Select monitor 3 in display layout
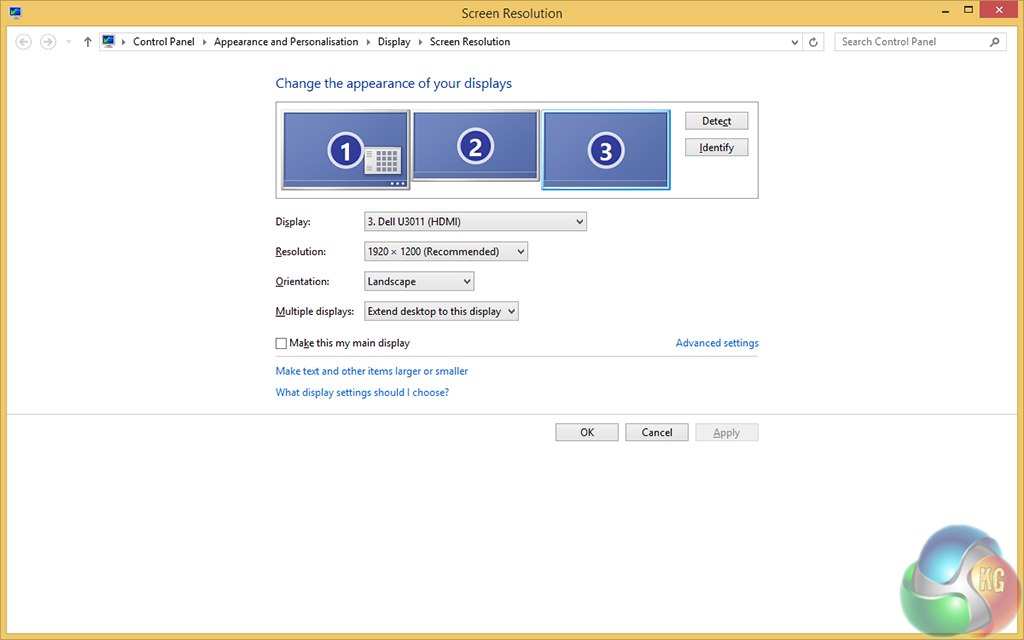1024x640 pixels. pos(605,150)
